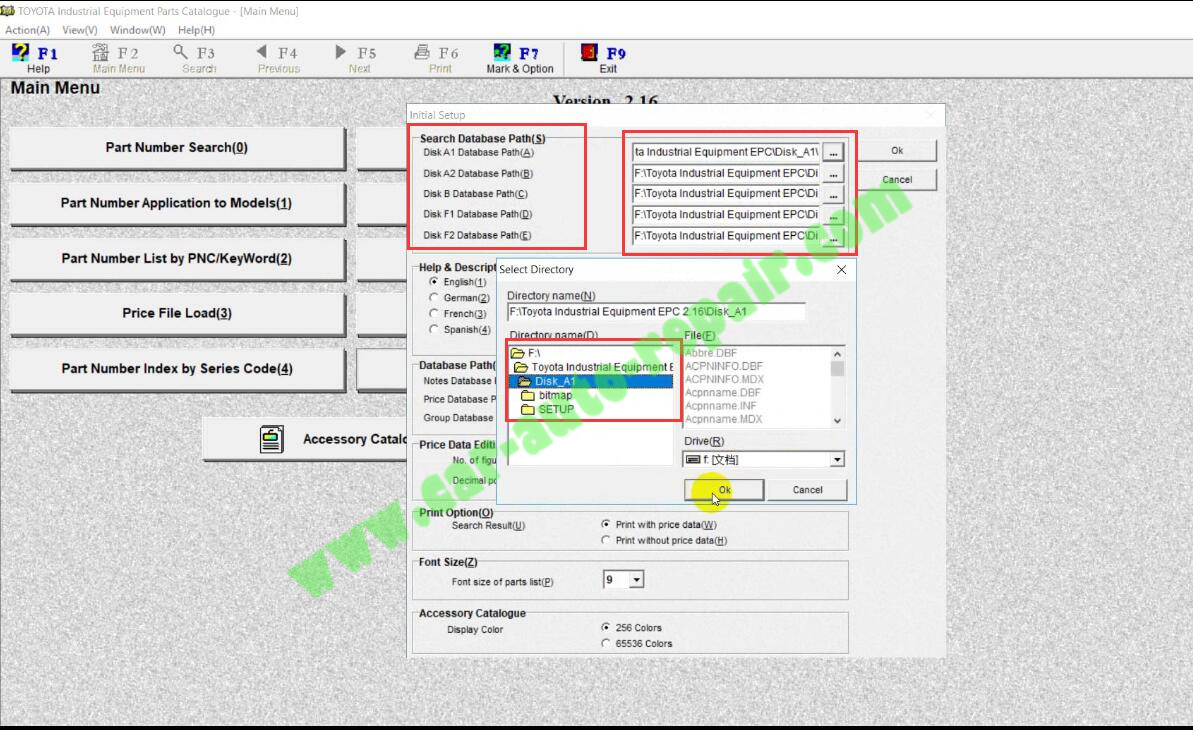The image size is (1193, 730).
Task: Open the Action menu
Action: (x=27, y=30)
